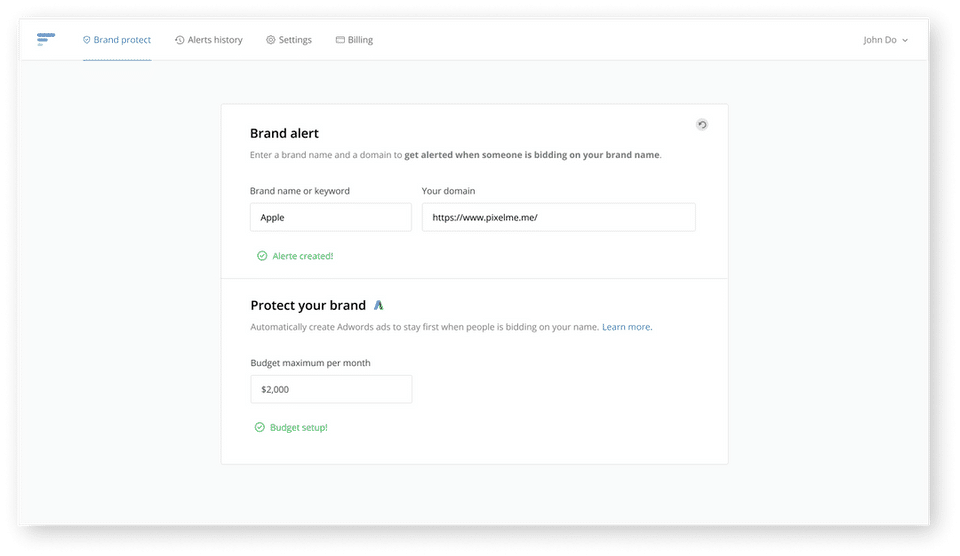
Task: Expand the John Do user menu
Action: point(885,40)
